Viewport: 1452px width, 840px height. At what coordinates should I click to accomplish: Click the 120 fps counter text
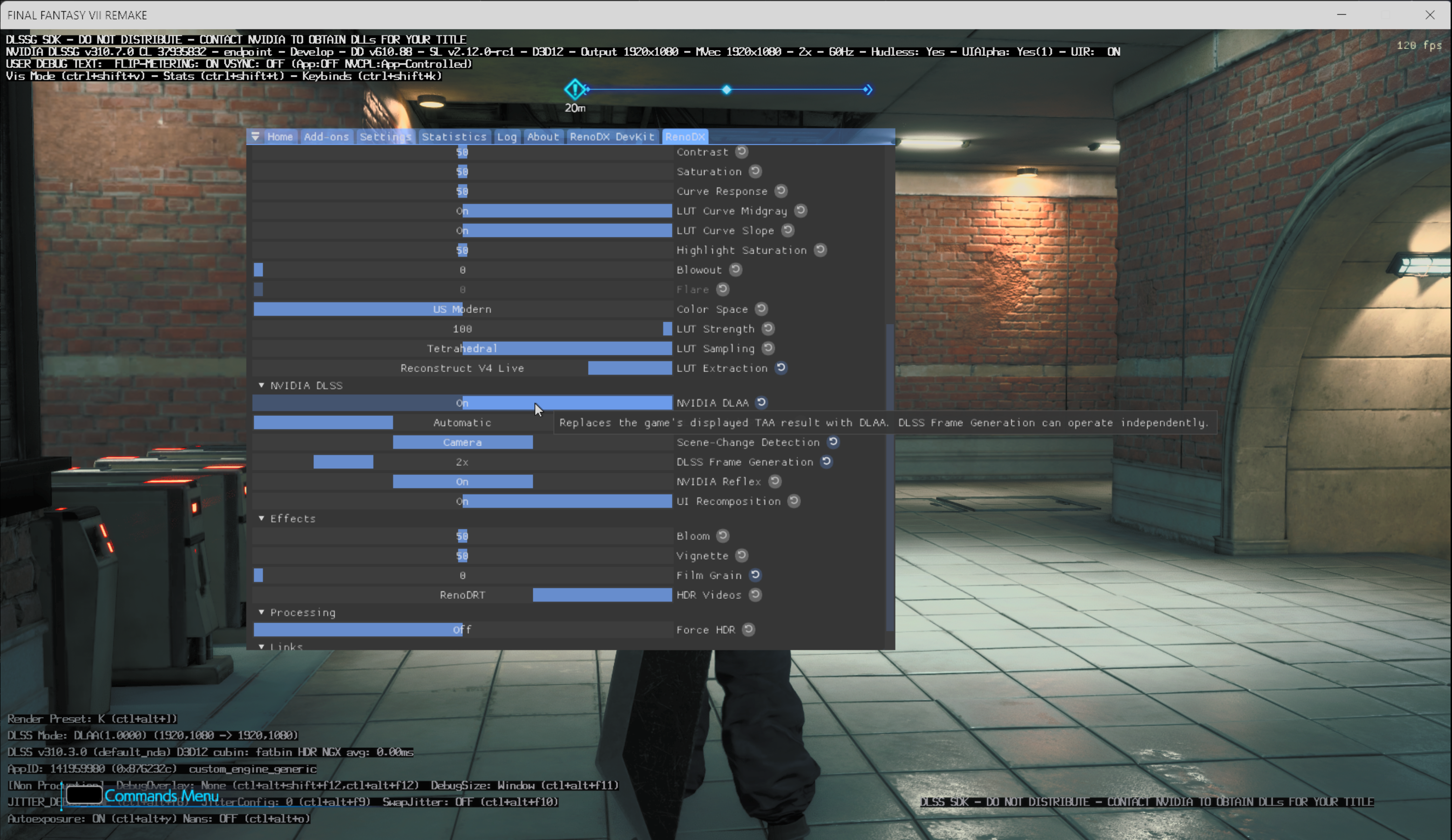(x=1418, y=45)
